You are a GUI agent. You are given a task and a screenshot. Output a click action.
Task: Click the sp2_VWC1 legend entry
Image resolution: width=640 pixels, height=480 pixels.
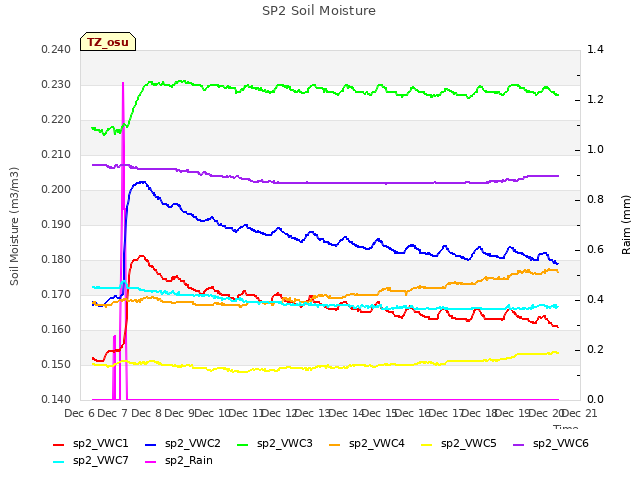91,444
